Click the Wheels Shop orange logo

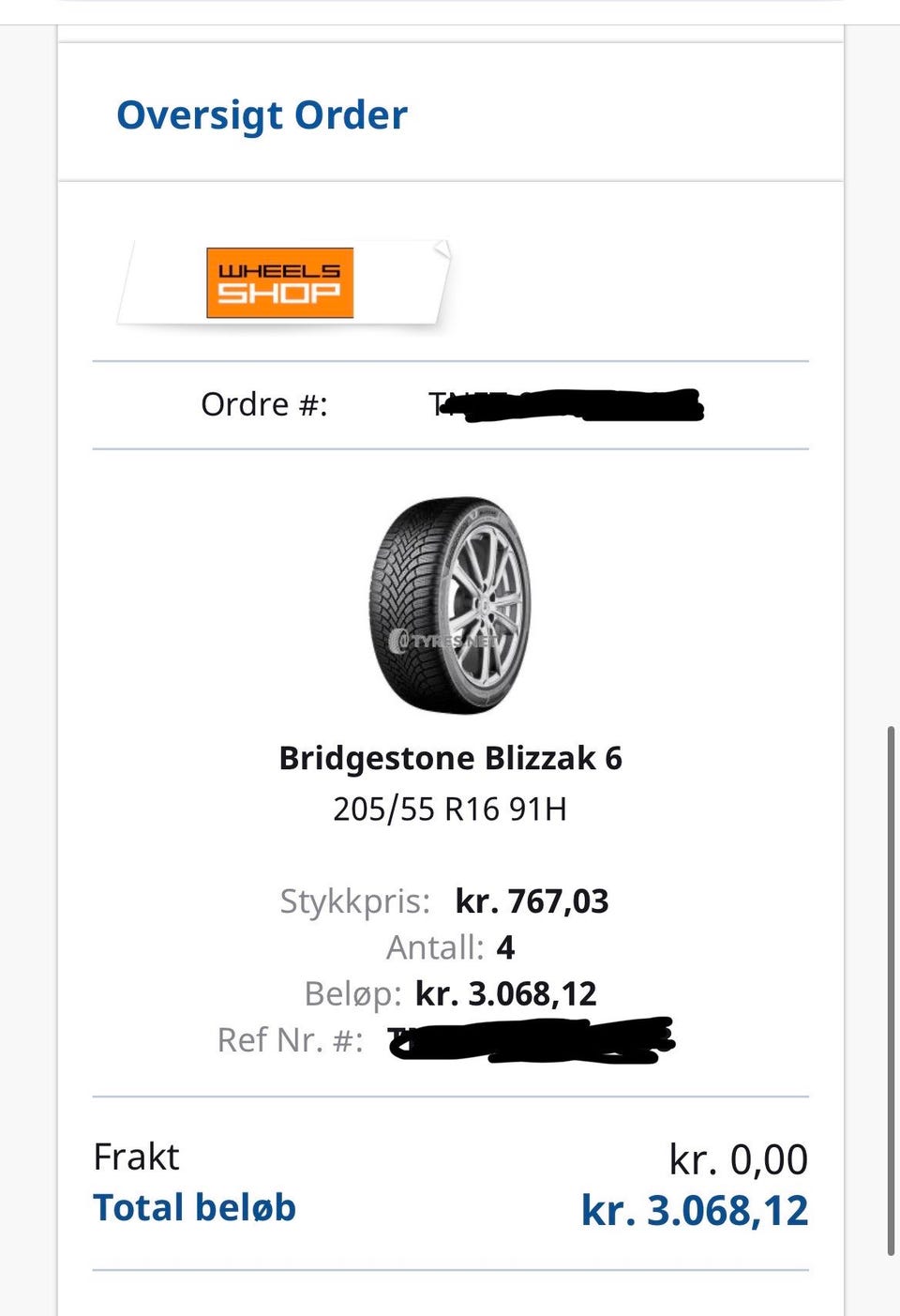point(279,282)
